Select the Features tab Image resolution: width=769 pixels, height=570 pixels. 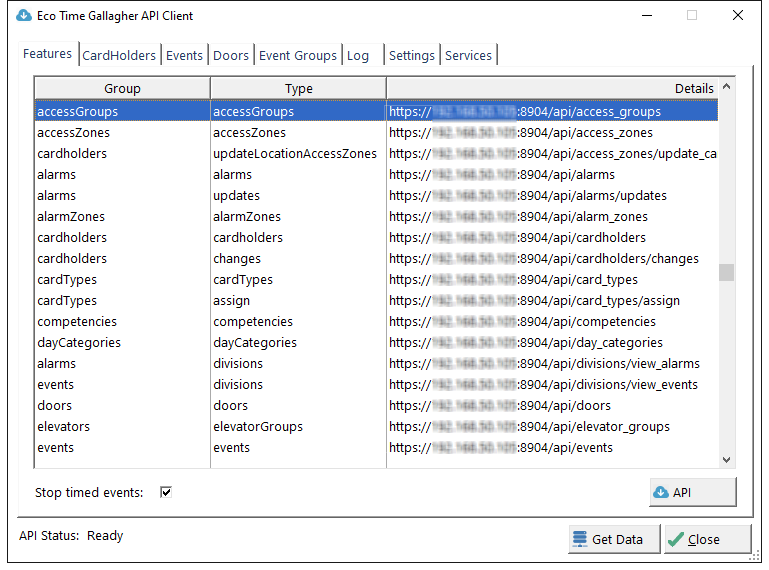click(x=48, y=53)
